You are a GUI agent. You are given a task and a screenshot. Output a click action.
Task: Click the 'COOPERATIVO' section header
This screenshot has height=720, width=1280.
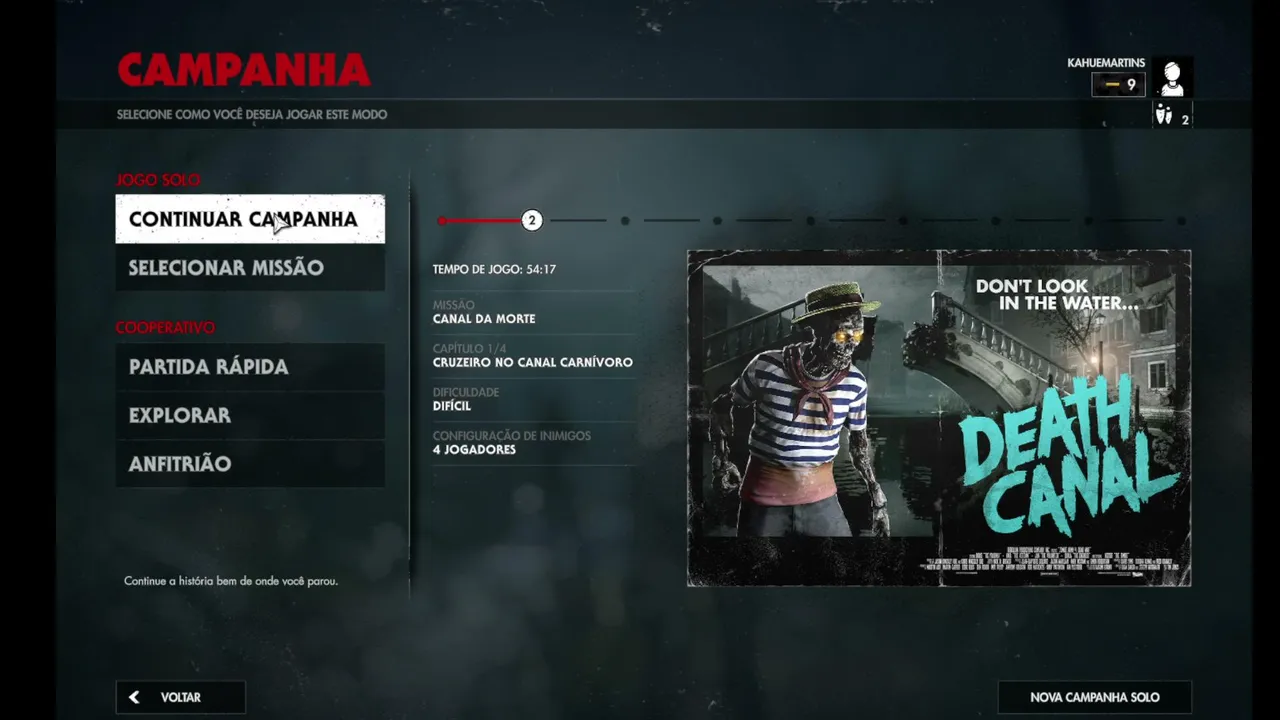[x=165, y=328]
